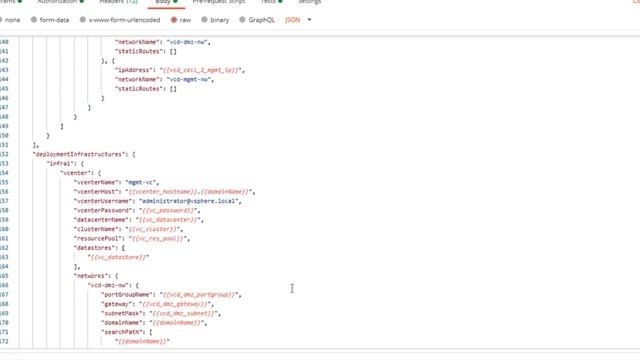
Task: Click the "vcenterName": "mgmt-vc" line
Action: point(116,182)
